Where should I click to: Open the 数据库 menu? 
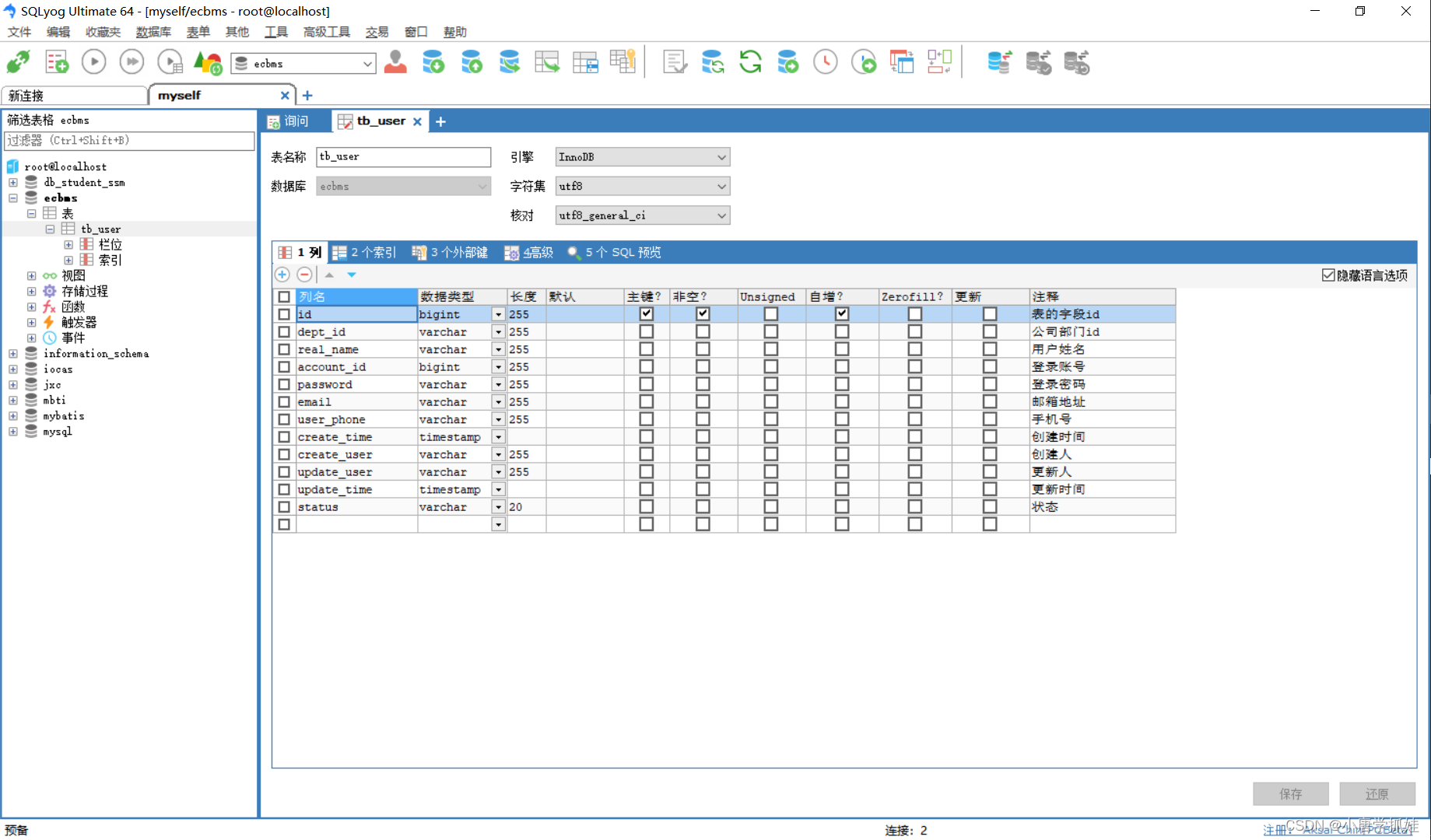pos(153,32)
